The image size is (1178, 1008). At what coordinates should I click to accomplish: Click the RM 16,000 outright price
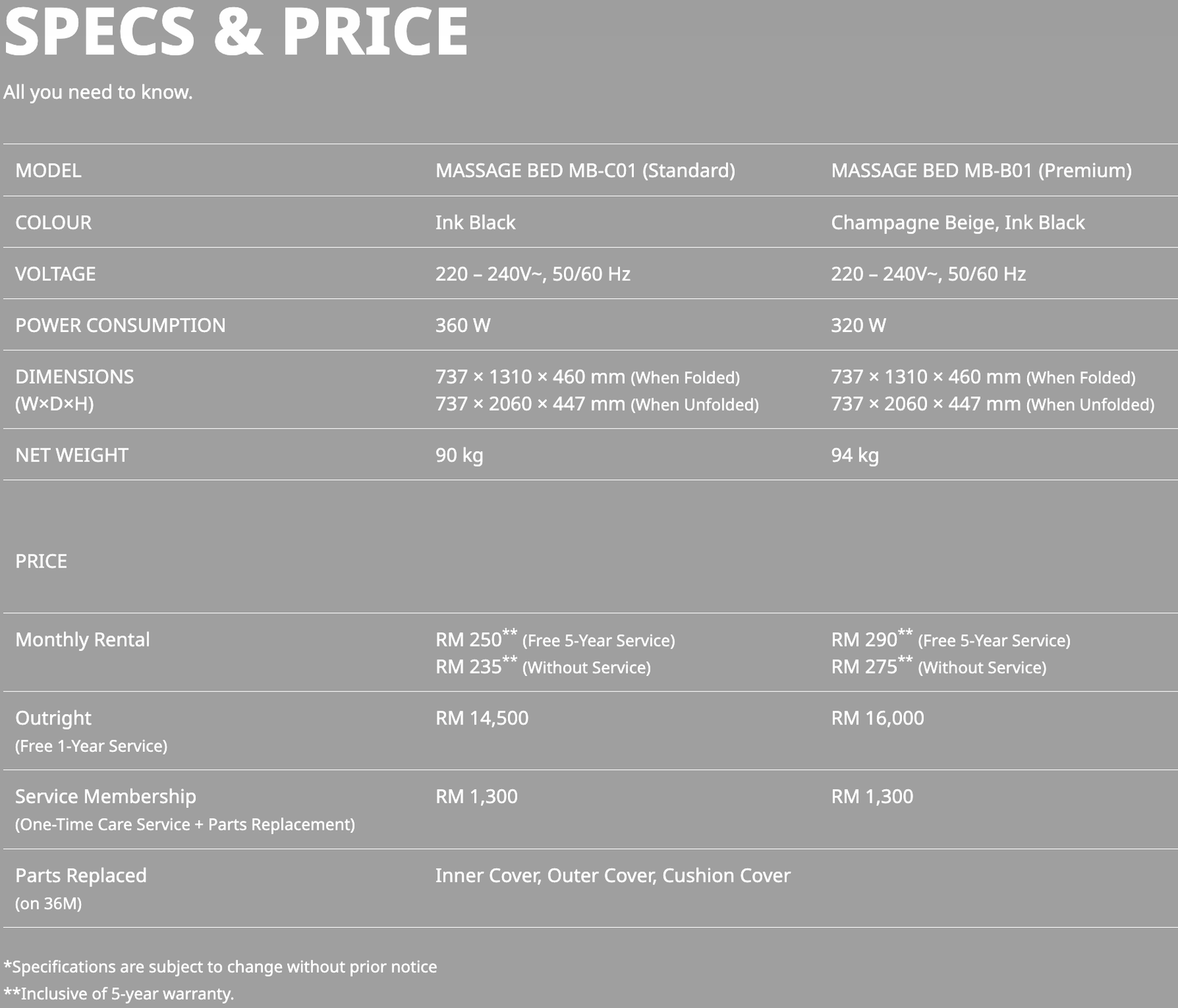coord(877,718)
